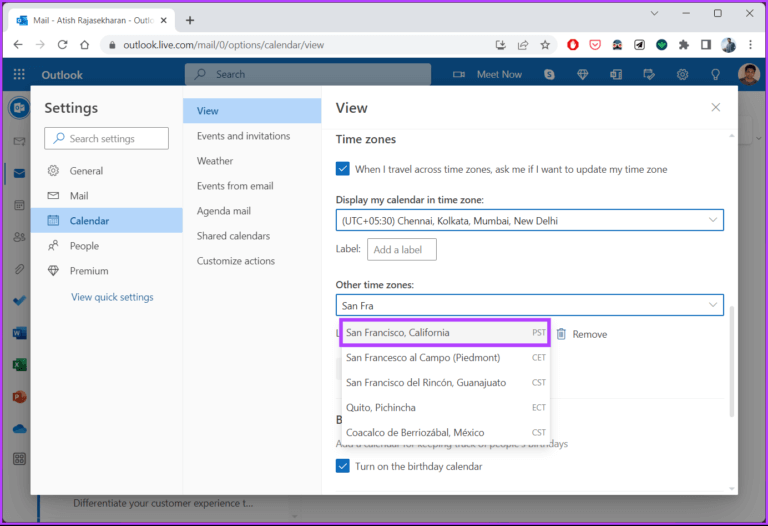Click the Outlook Search box
Image resolution: width=768 pixels, height=526 pixels.
point(308,74)
